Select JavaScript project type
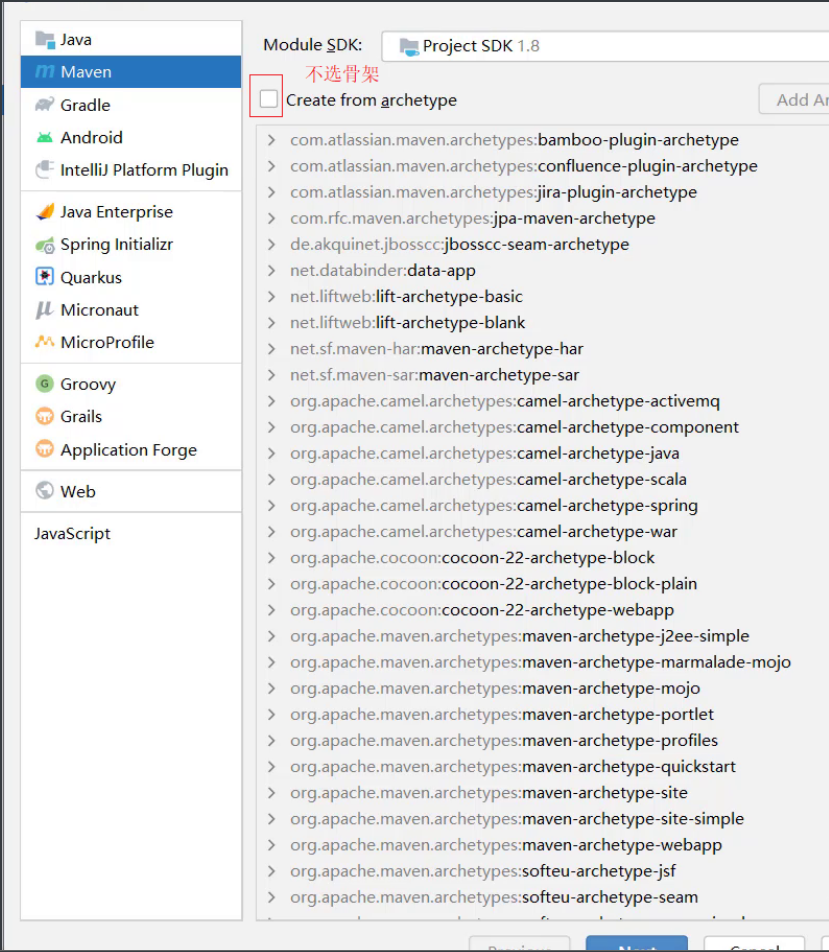This screenshot has height=952, width=829. pyautogui.click(x=131, y=534)
